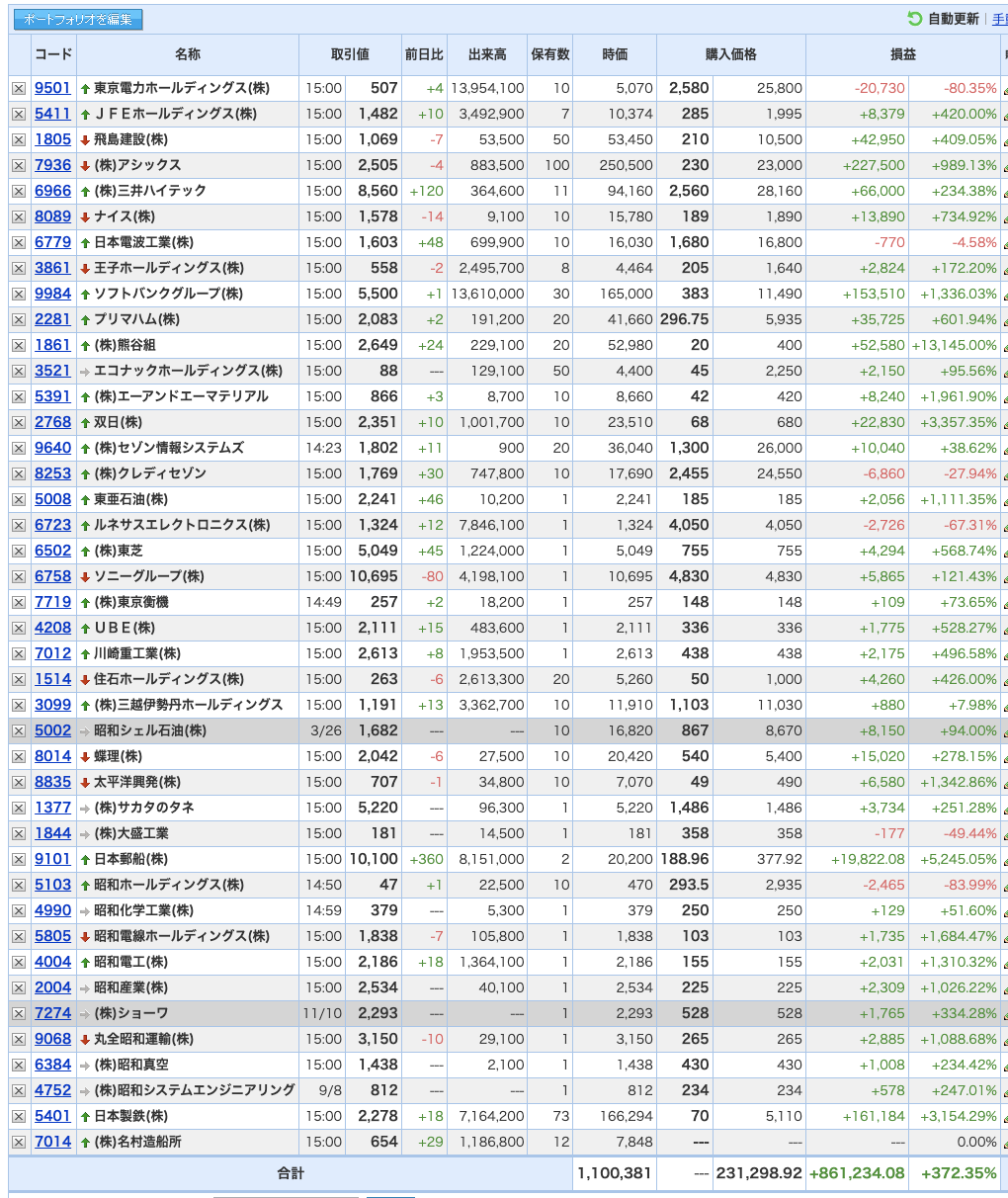The width and height of the screenshot is (1008, 1198).
Task: Click the X icon for 川崎重工業 row
Action: tap(19, 653)
